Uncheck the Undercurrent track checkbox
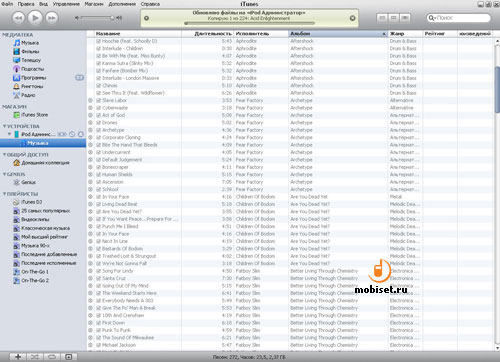Screen dimensions: 500x362 (x=98, y=152)
